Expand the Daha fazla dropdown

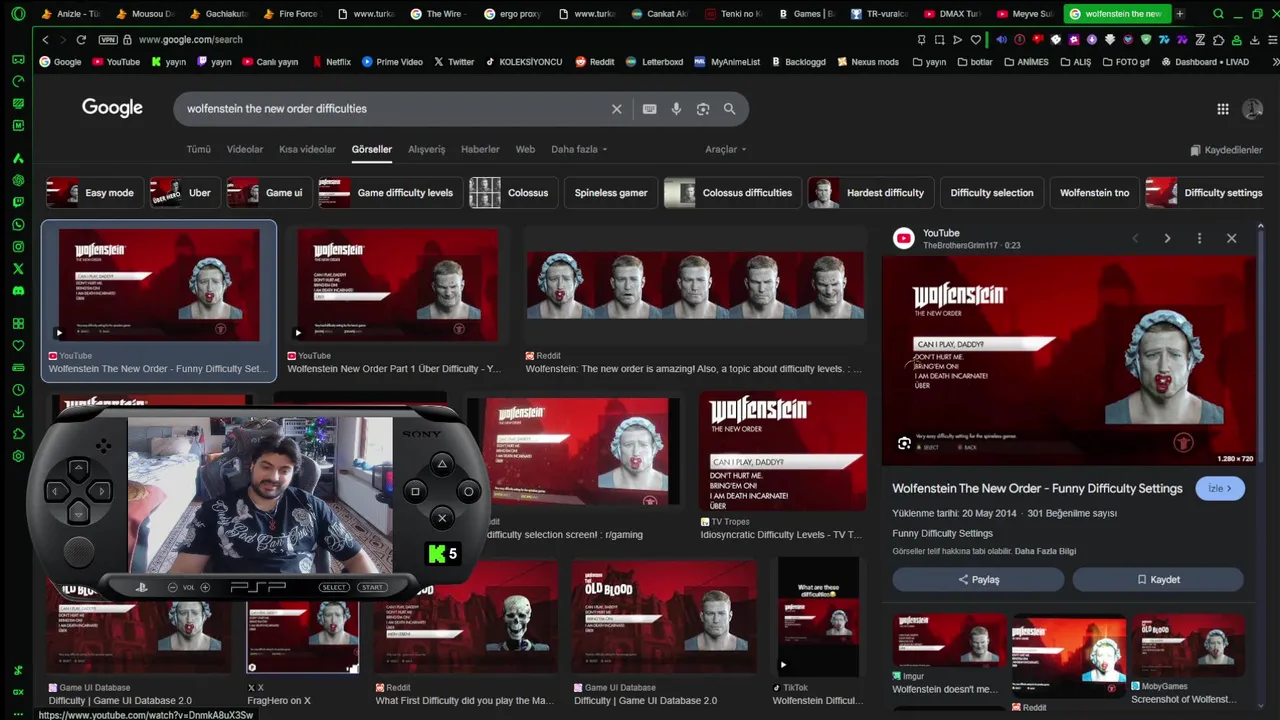[x=579, y=150]
